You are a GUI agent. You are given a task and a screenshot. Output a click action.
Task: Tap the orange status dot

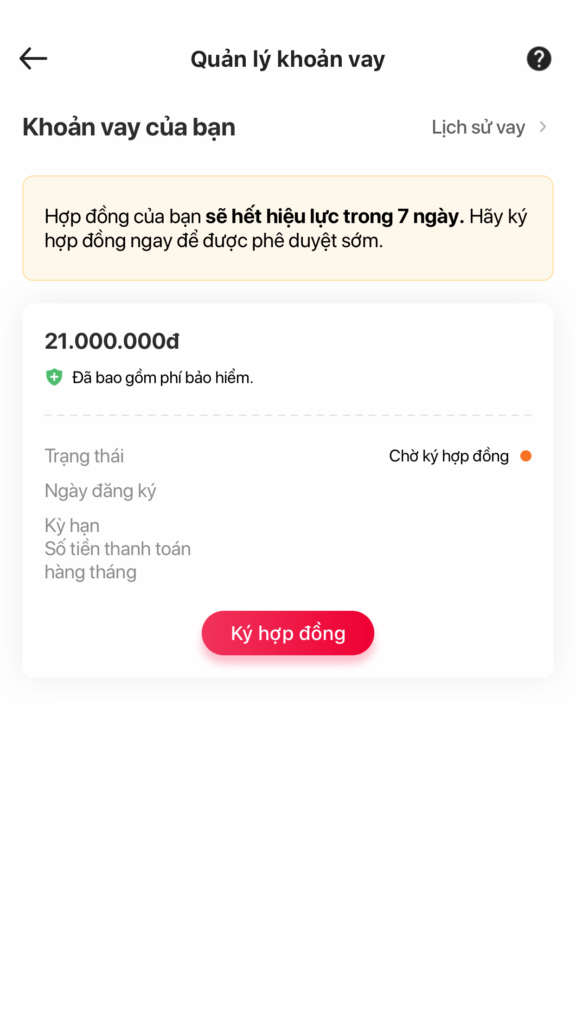point(526,456)
